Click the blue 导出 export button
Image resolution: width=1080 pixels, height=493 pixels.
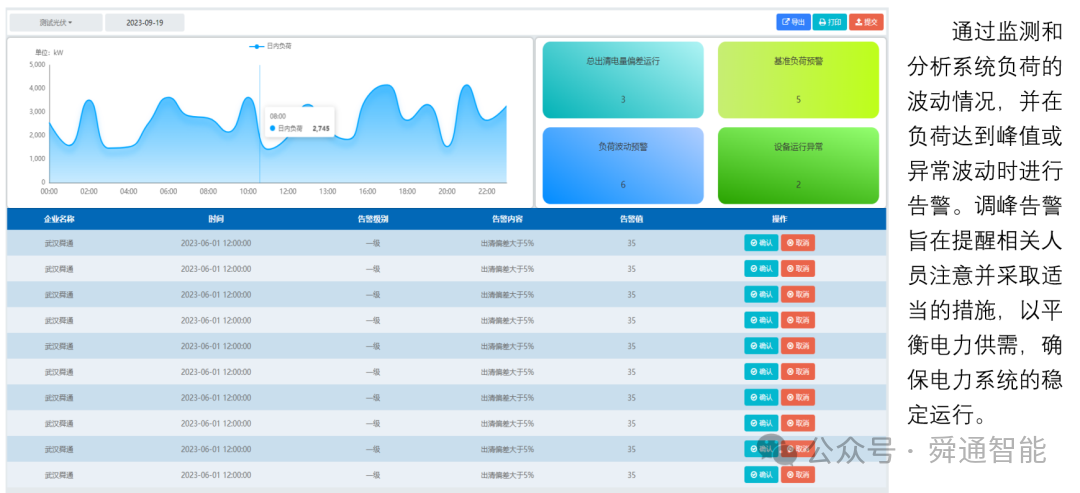(793, 22)
